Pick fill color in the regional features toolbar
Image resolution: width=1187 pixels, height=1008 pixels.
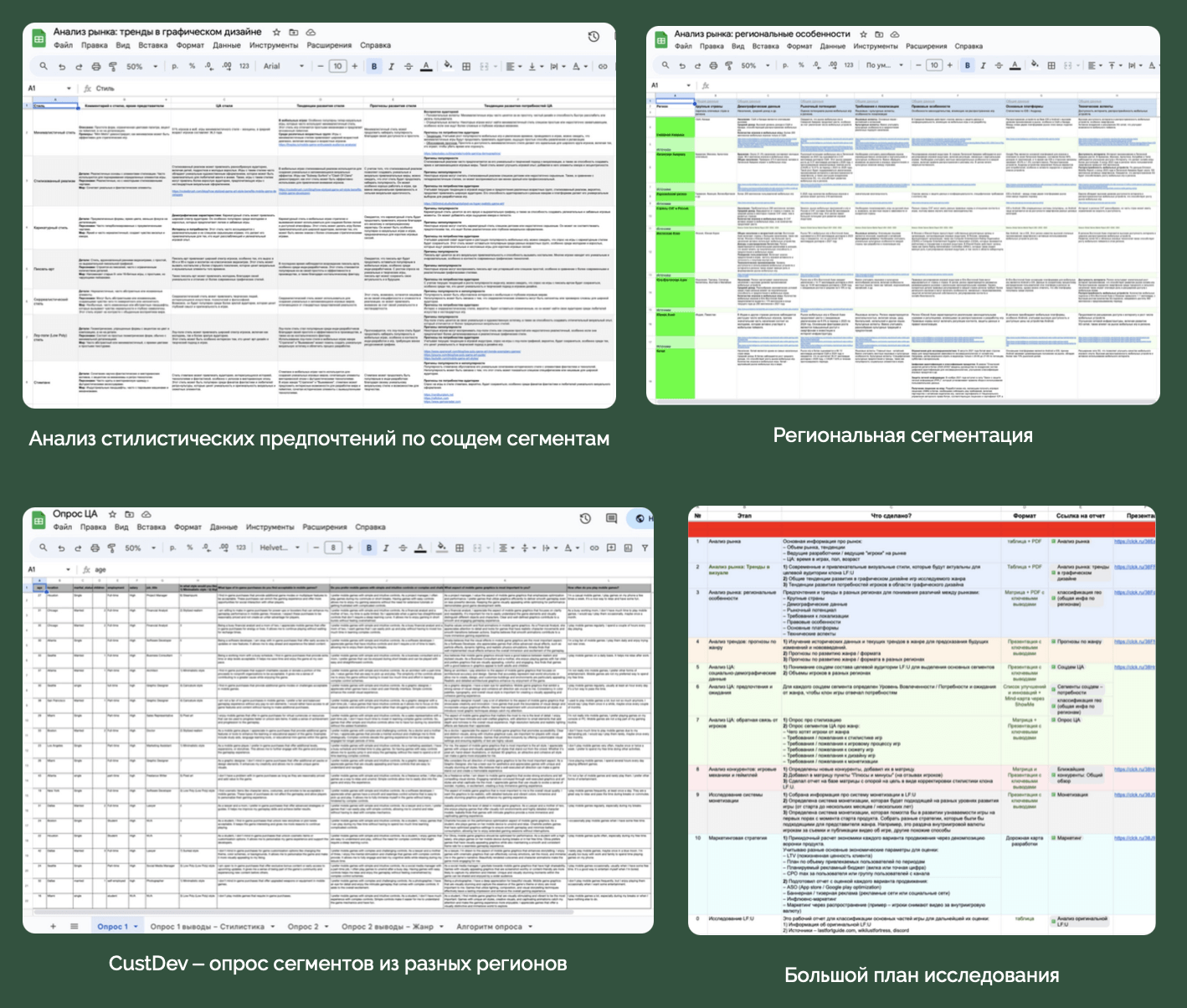click(1035, 65)
